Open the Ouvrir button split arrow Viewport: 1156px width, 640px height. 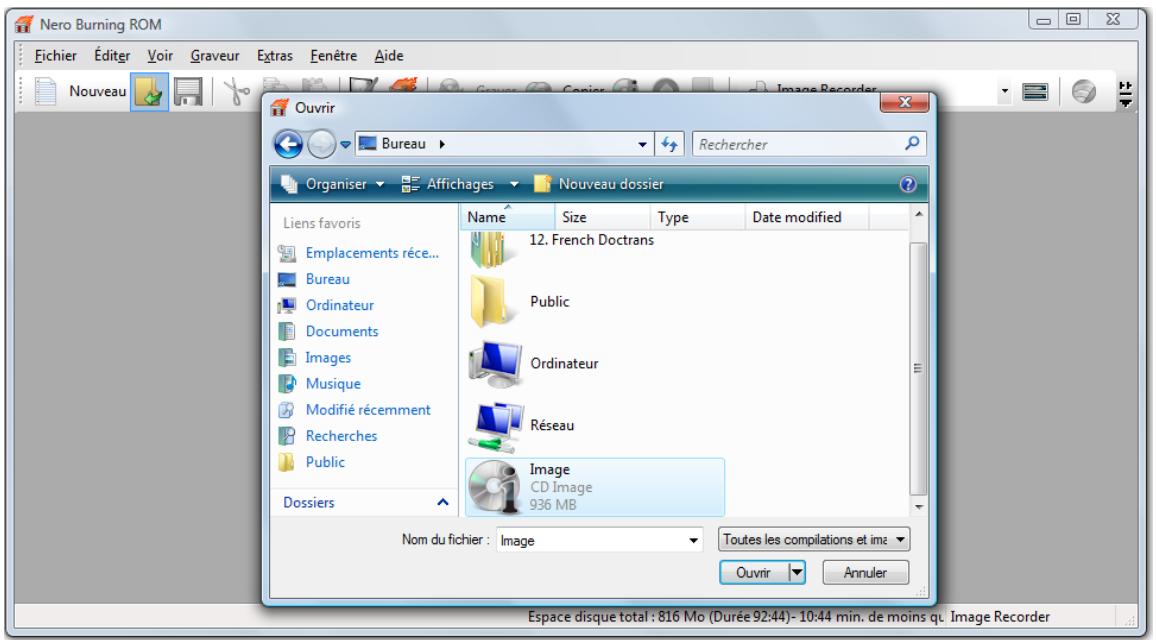(797, 573)
